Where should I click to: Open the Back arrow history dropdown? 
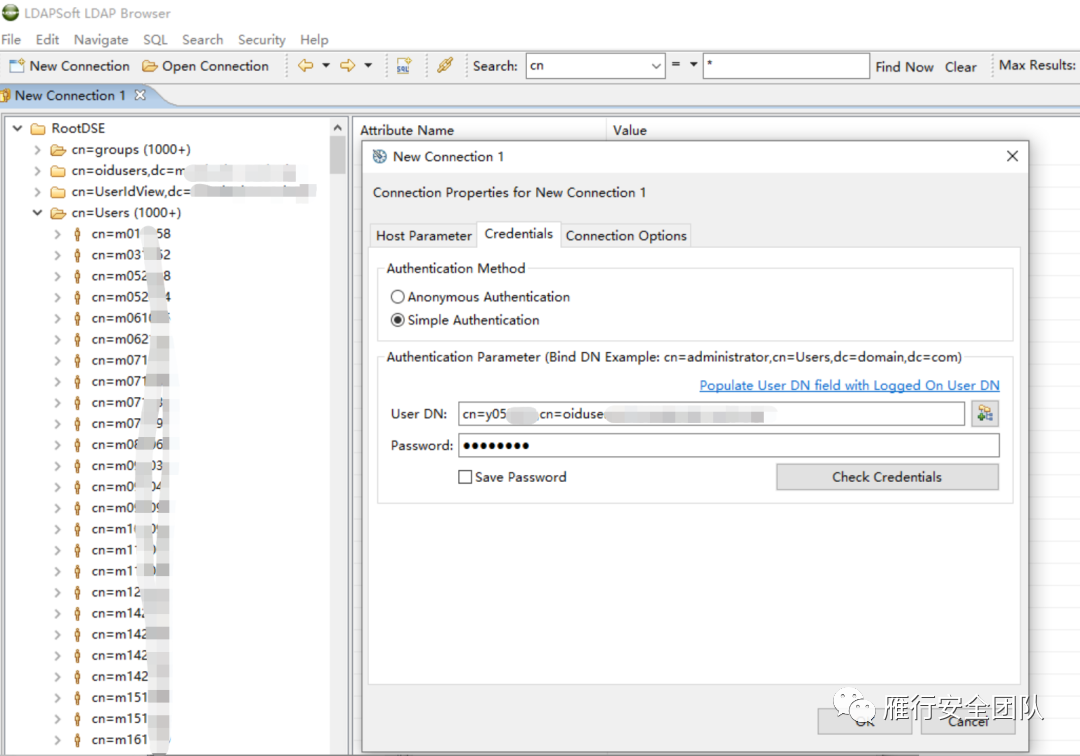pos(326,65)
